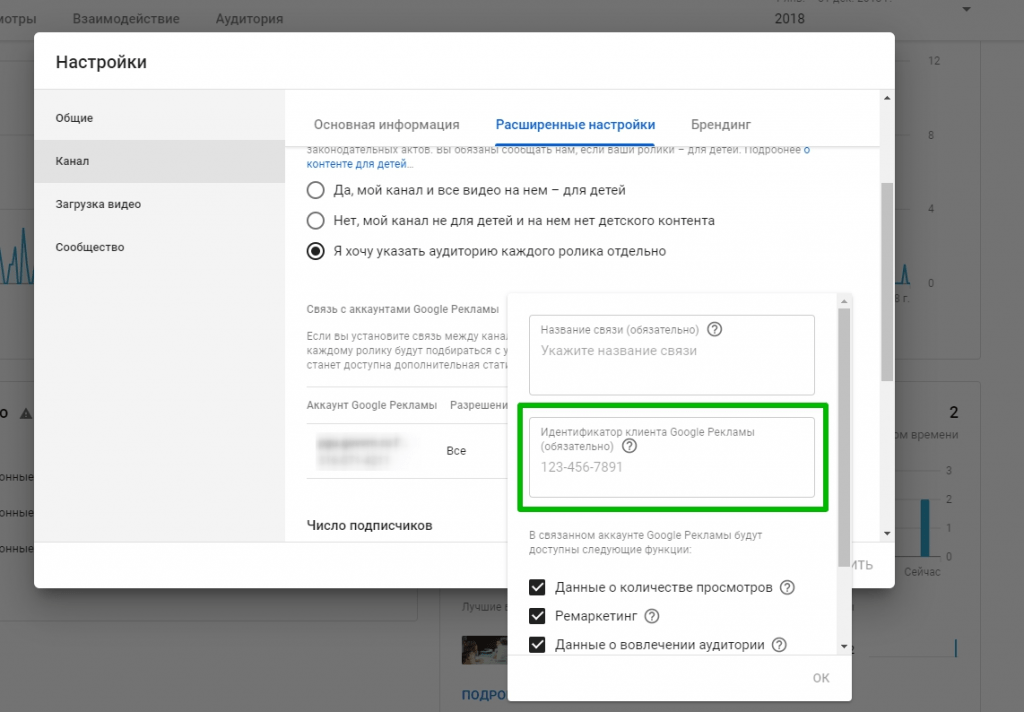Click the settings dialog scroll up arrow
Image resolution: width=1024 pixels, height=712 pixels.
click(887, 98)
